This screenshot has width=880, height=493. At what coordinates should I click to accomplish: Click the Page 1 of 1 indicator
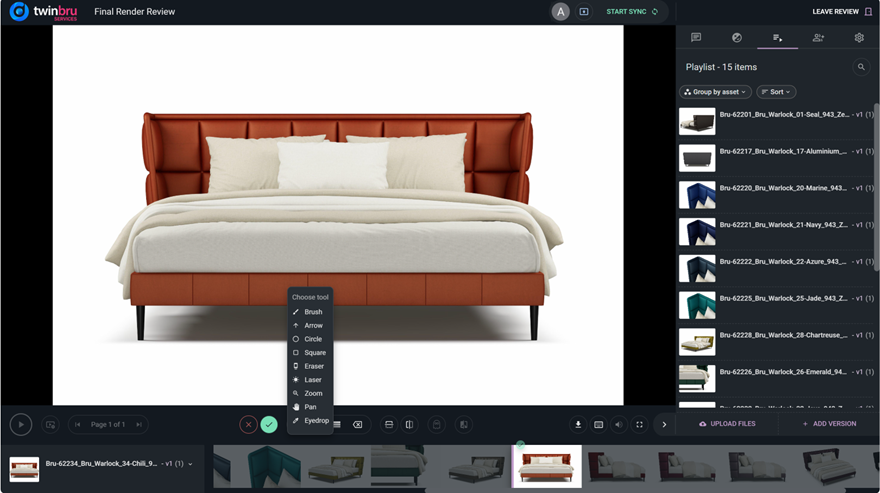(108, 424)
